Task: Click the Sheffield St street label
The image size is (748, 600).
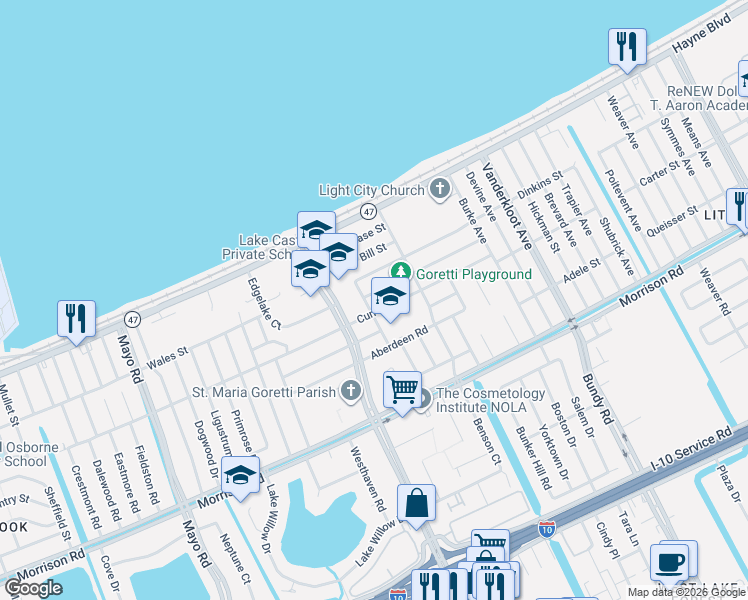Action: [57, 514]
